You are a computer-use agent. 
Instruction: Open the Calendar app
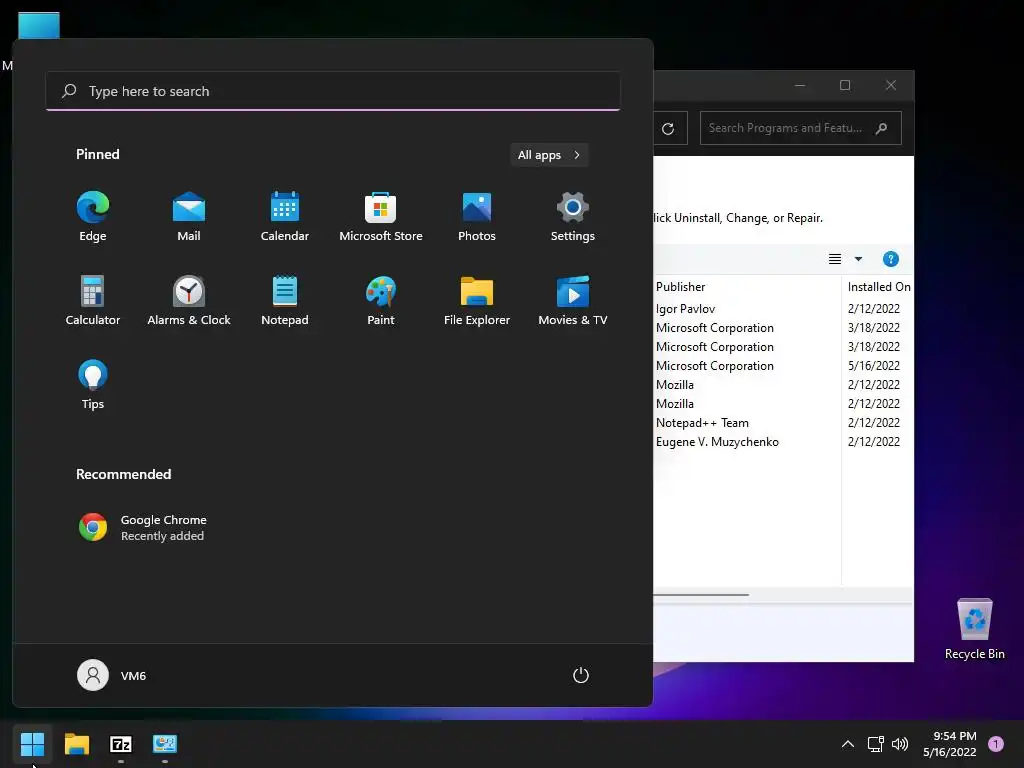pos(285,217)
